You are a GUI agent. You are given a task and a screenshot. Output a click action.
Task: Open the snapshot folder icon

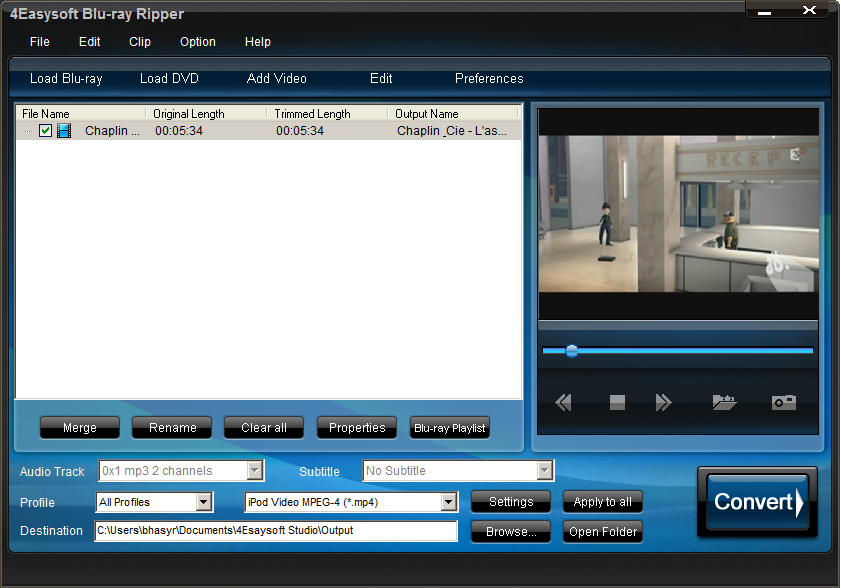724,402
